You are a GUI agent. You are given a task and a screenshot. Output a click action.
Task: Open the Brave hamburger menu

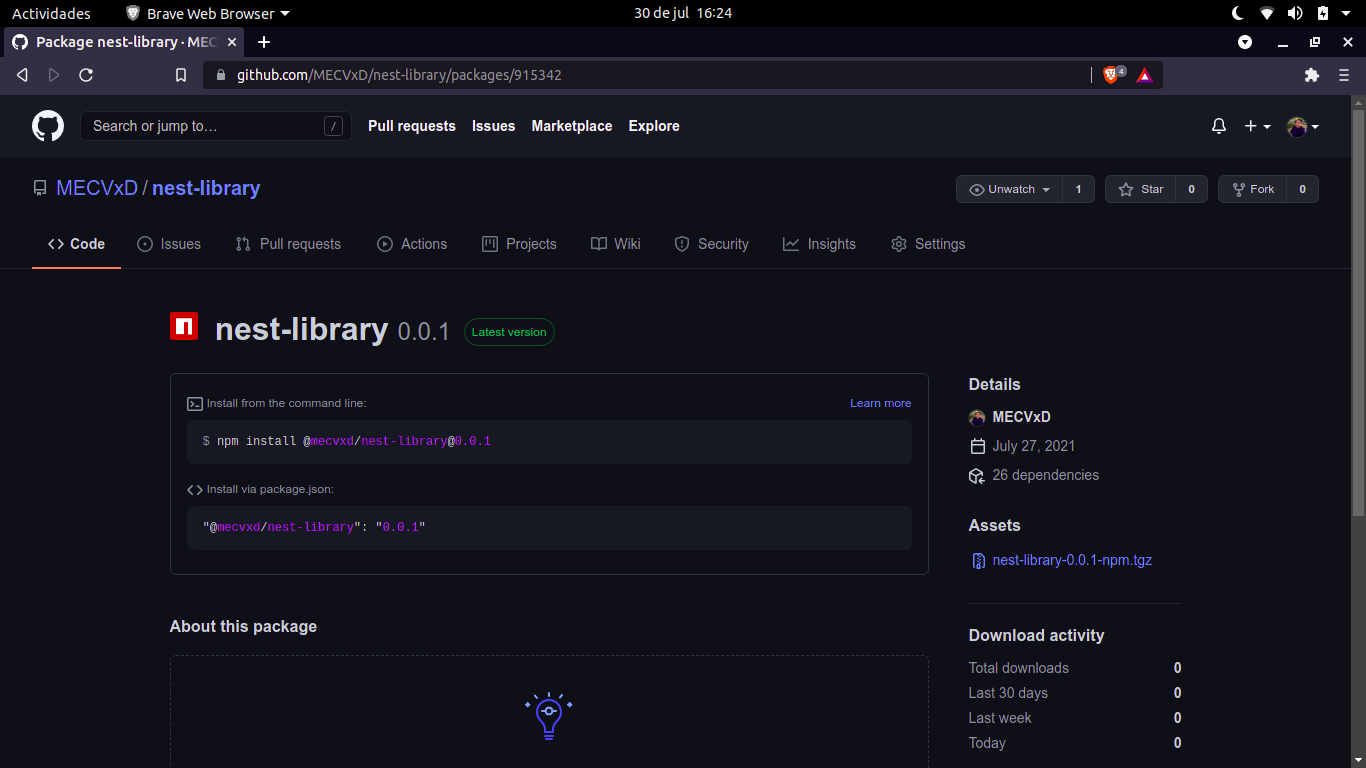(x=1346, y=75)
